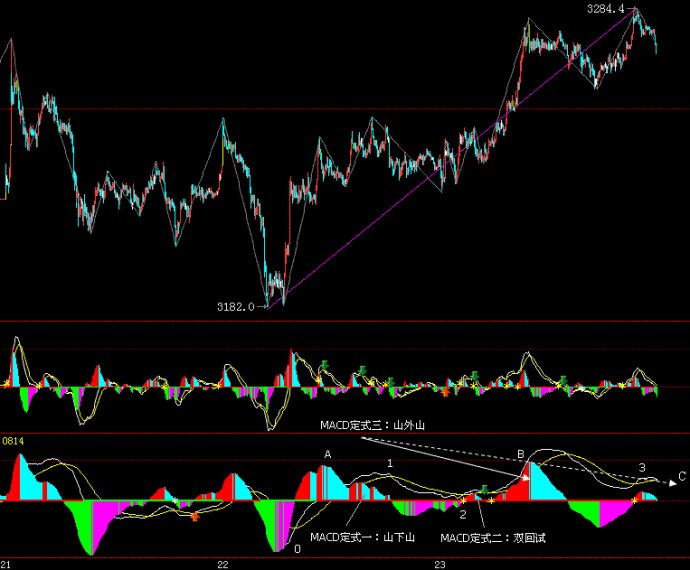Select the yellow 0814 indicator label

(13, 441)
